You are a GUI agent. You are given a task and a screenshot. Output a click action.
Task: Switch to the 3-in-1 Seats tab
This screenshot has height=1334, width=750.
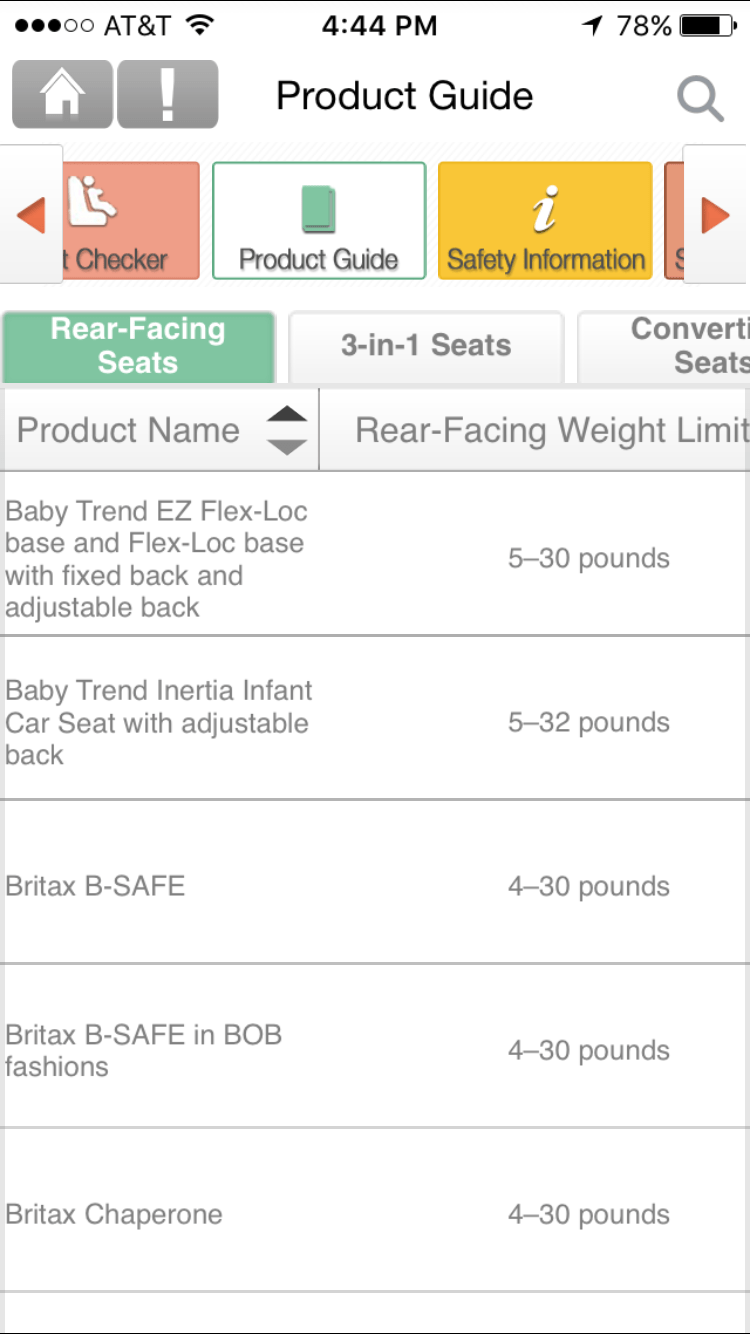tap(426, 346)
